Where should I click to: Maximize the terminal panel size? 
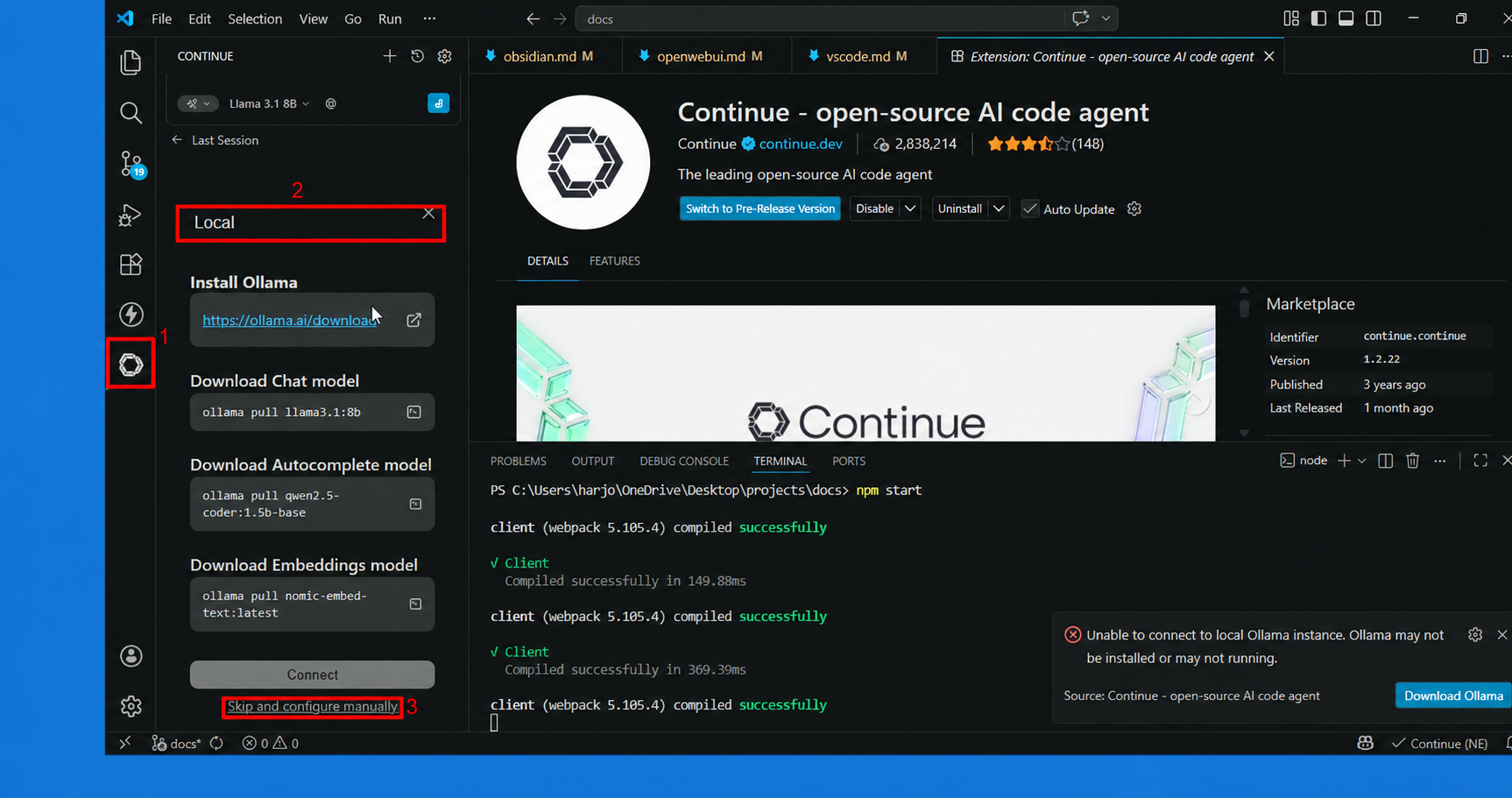[x=1480, y=461]
